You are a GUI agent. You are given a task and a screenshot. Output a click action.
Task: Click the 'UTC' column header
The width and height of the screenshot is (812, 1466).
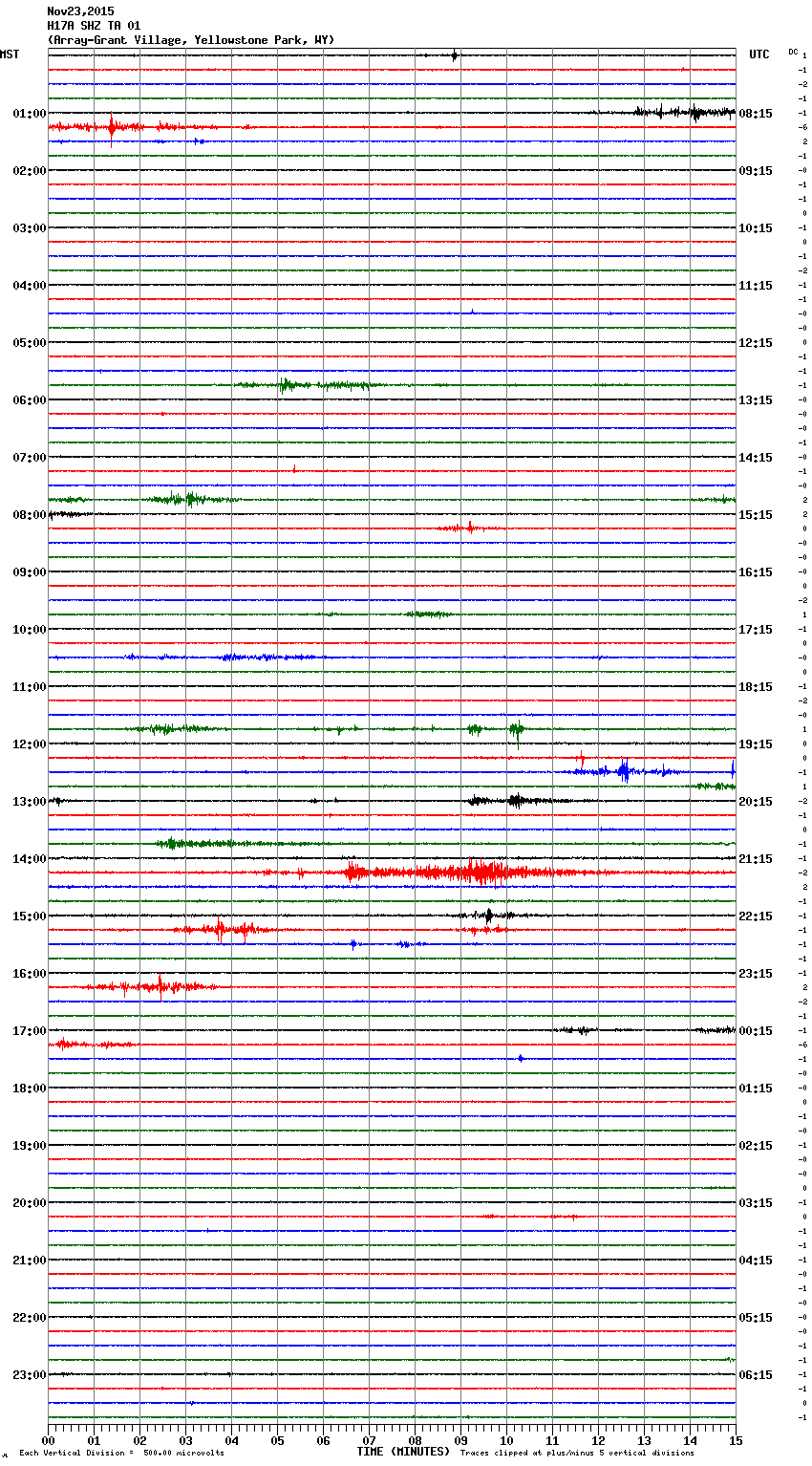point(759,54)
